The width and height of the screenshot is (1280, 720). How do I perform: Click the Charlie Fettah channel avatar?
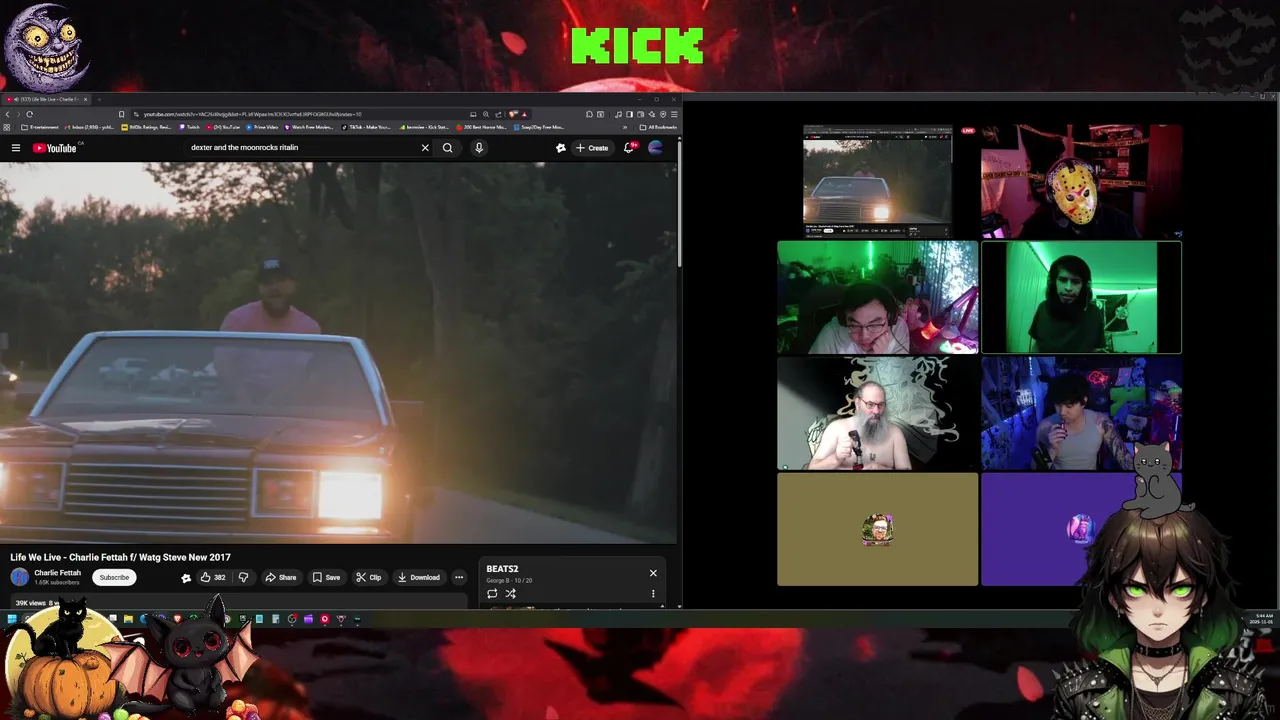click(x=19, y=577)
